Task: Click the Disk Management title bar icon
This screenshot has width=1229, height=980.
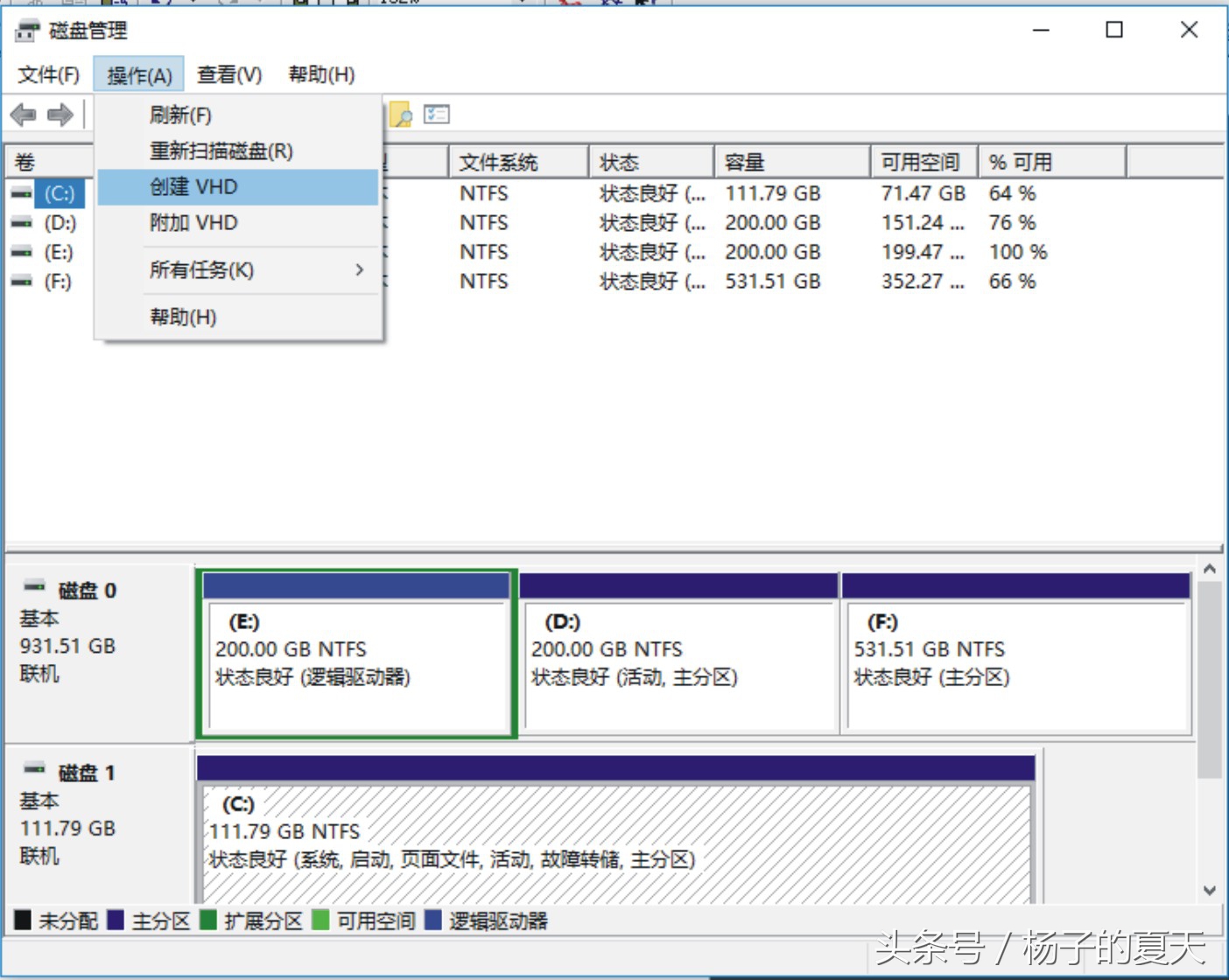Action: [28, 29]
